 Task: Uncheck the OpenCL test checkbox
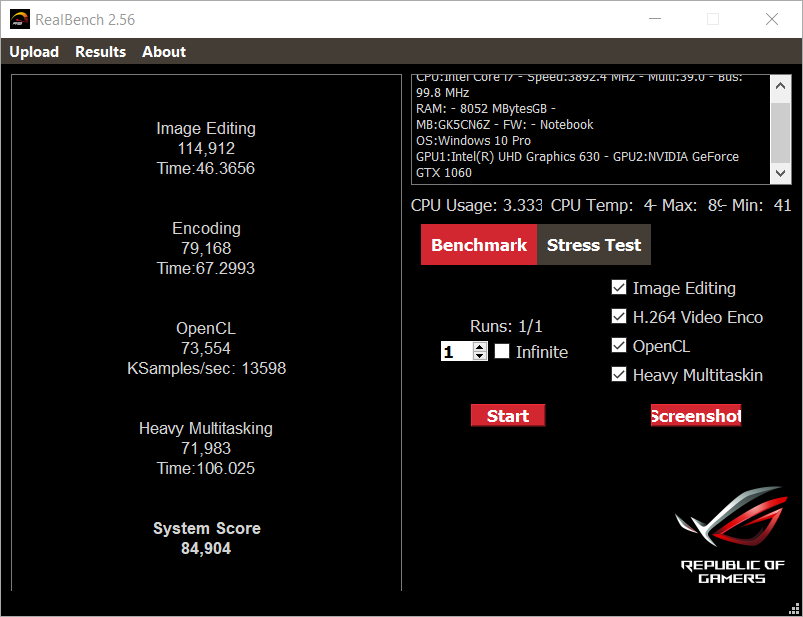(619, 346)
